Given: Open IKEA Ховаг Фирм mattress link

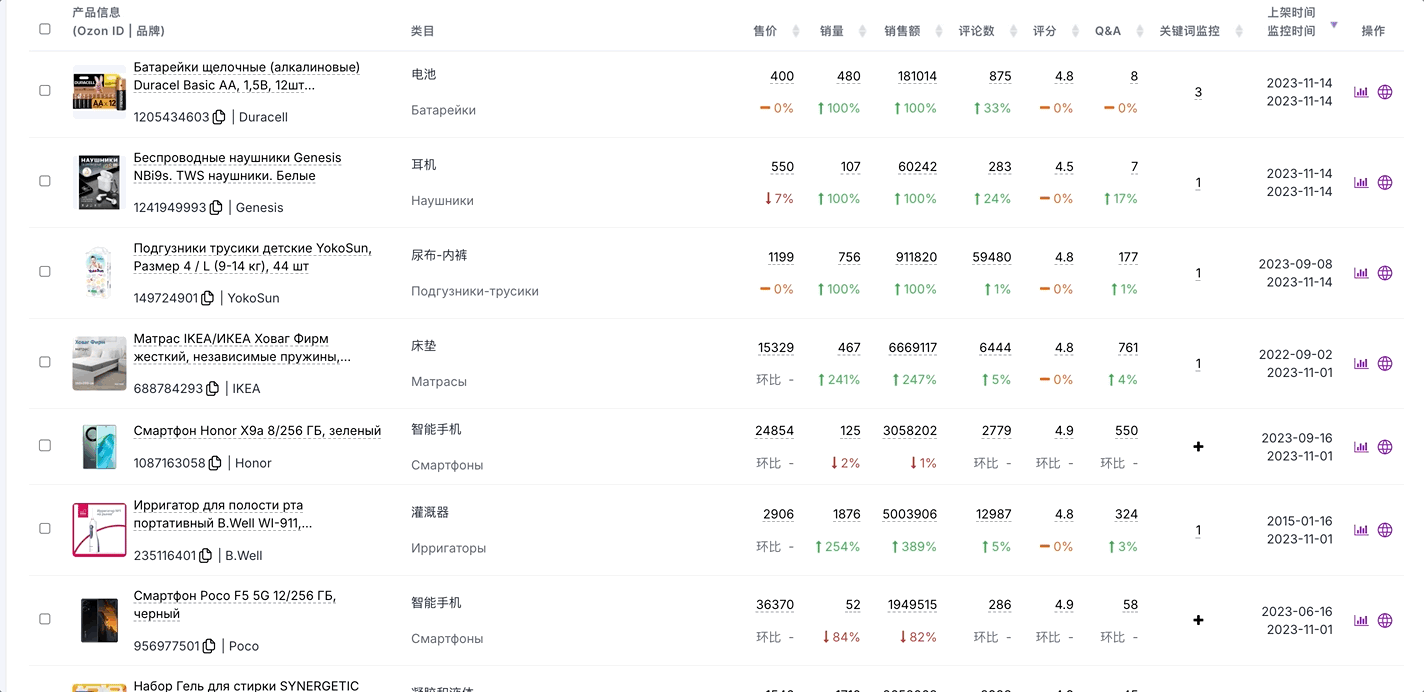Looking at the screenshot, I should click(242, 347).
